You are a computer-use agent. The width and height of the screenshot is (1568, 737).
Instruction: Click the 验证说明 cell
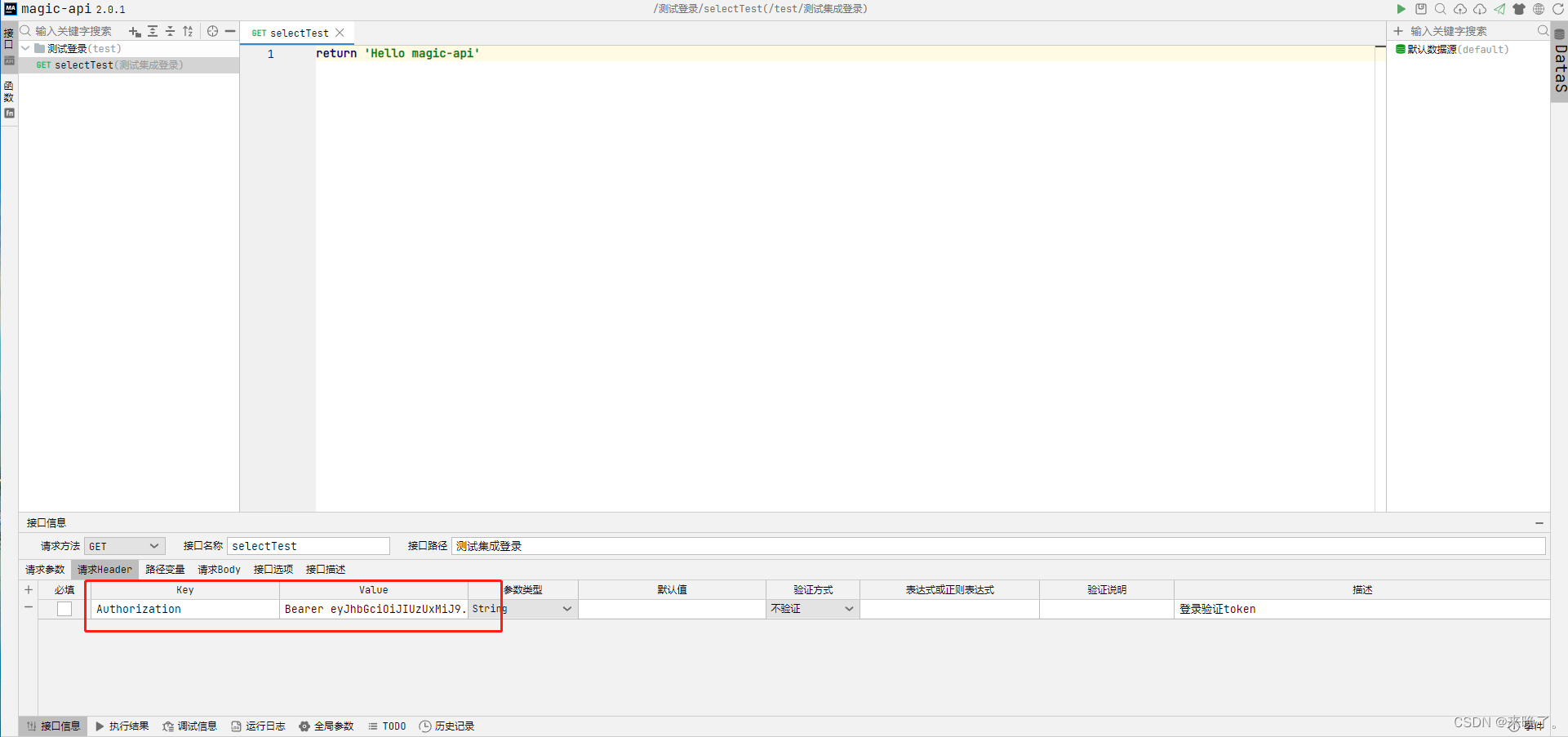pyautogui.click(x=1107, y=609)
